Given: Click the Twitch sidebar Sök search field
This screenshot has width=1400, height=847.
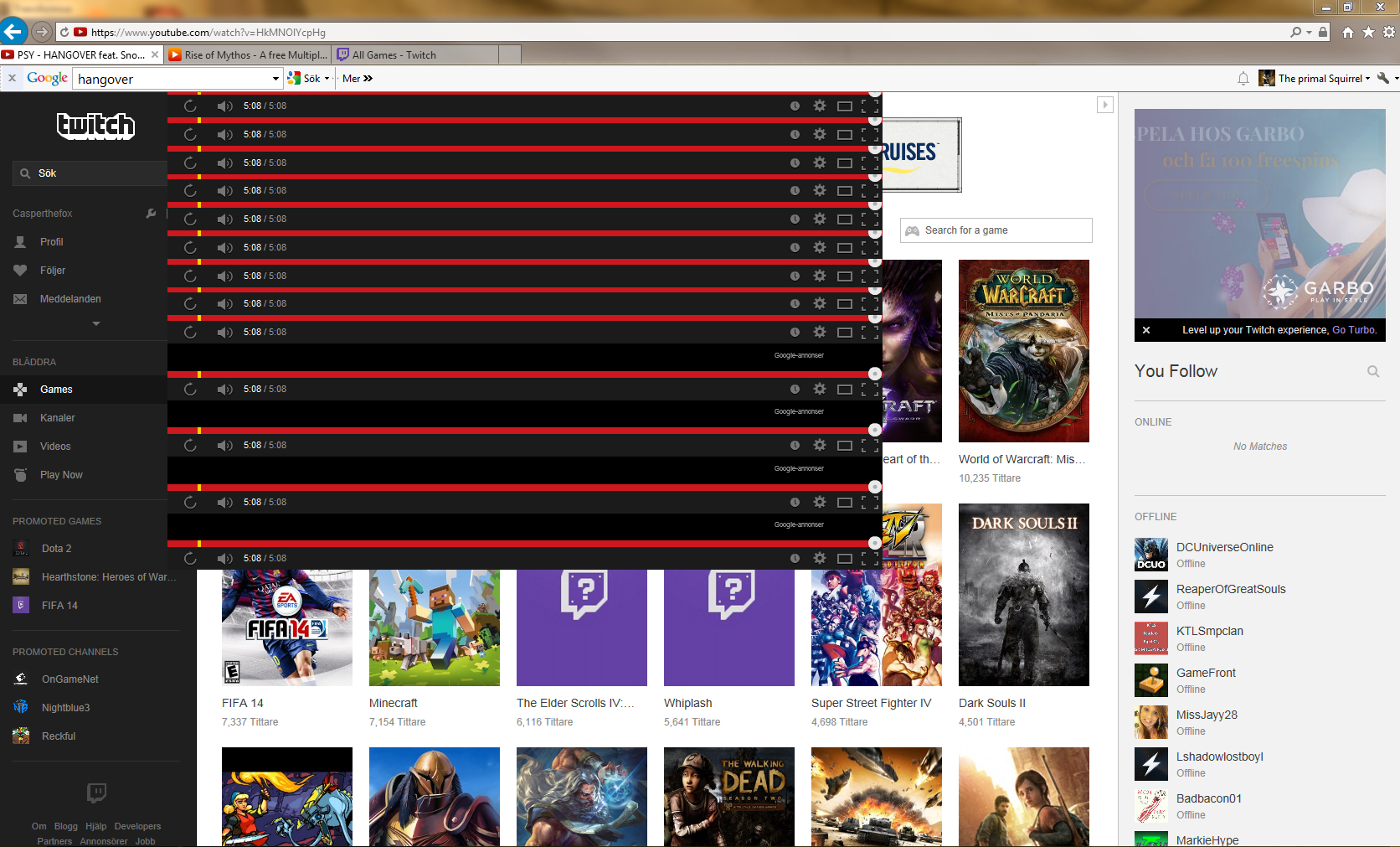Looking at the screenshot, I should (x=90, y=173).
